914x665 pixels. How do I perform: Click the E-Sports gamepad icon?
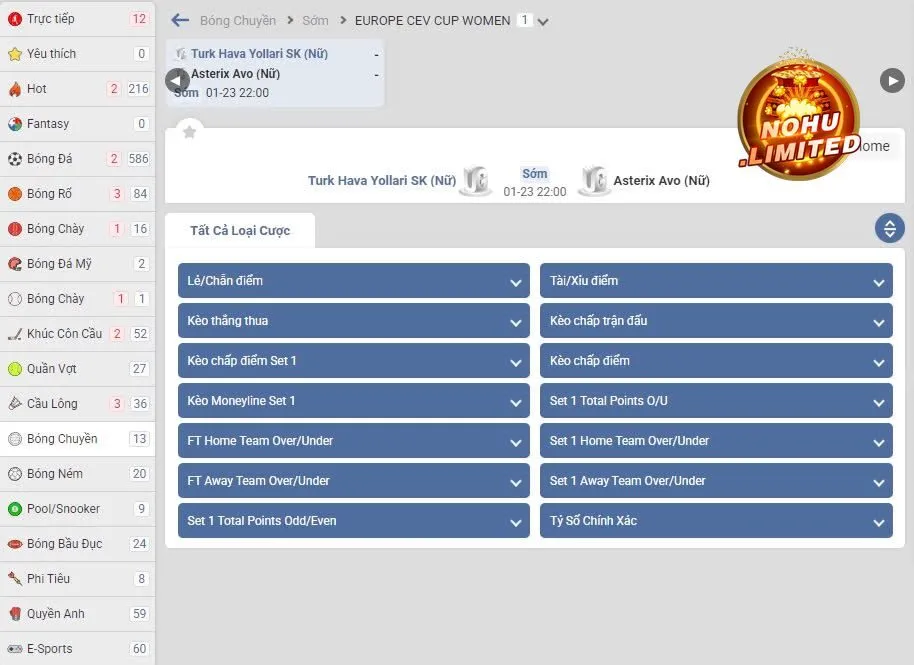15,649
